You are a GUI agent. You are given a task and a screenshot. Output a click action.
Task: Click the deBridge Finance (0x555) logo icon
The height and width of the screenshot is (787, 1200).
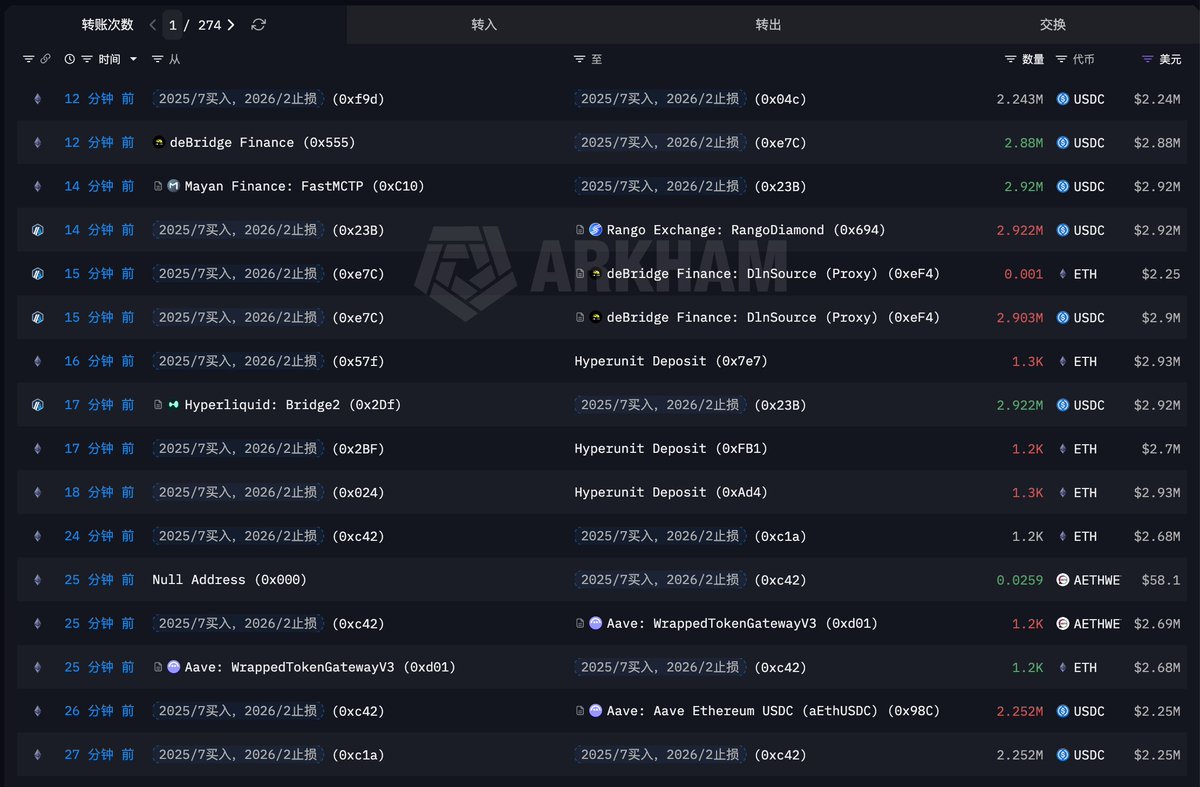(x=159, y=143)
